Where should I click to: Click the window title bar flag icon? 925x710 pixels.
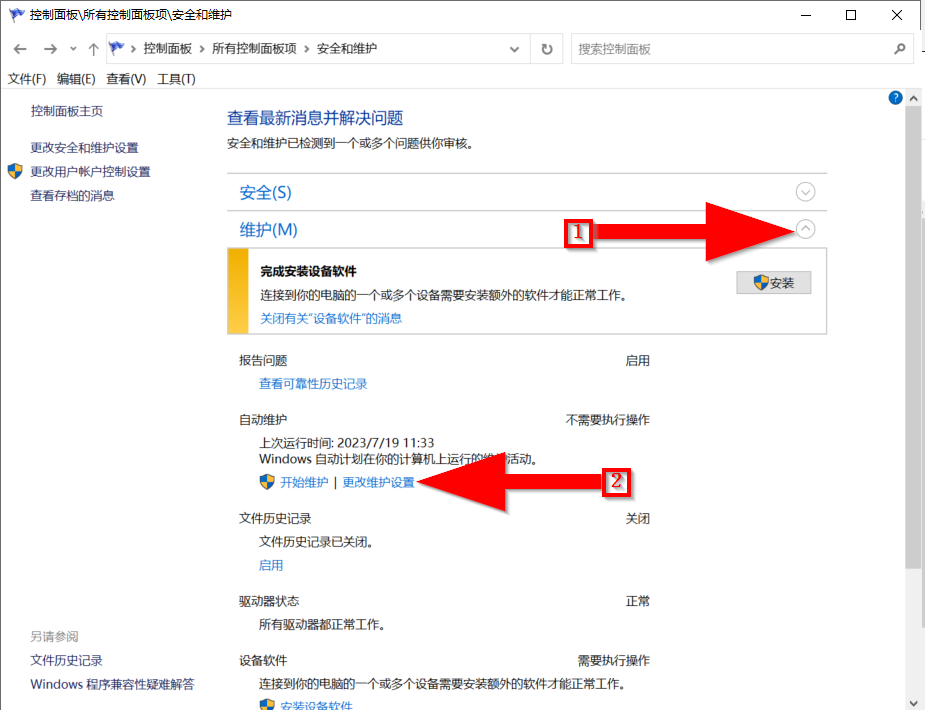coord(17,15)
